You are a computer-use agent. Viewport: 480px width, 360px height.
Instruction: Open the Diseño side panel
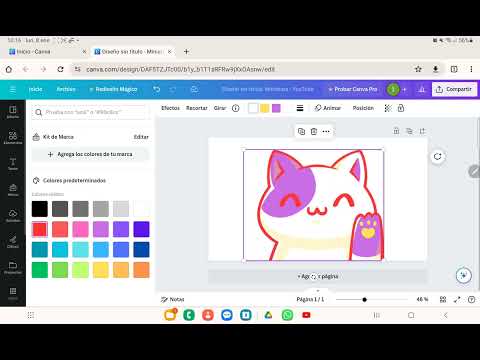(13, 112)
